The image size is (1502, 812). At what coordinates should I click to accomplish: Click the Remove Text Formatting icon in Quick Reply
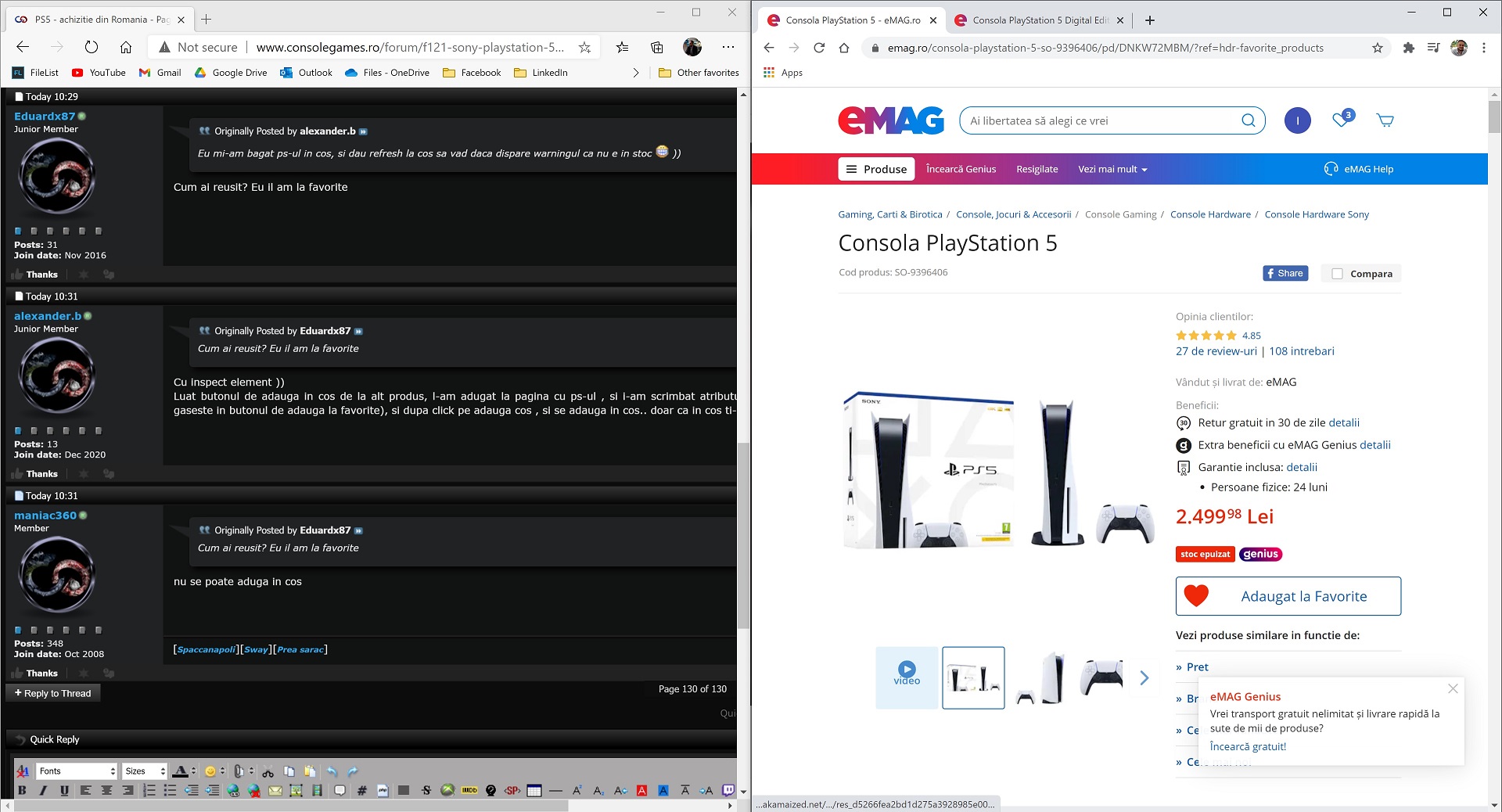click(23, 771)
